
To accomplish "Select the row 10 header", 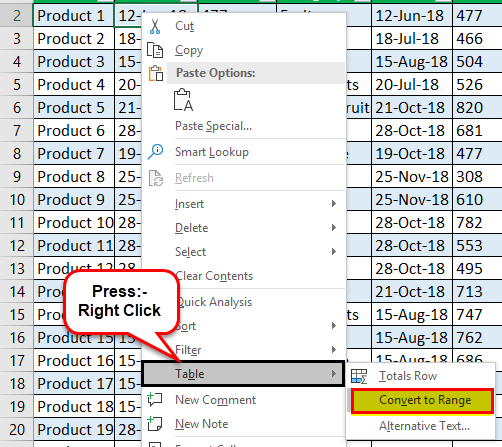I will click(17, 200).
